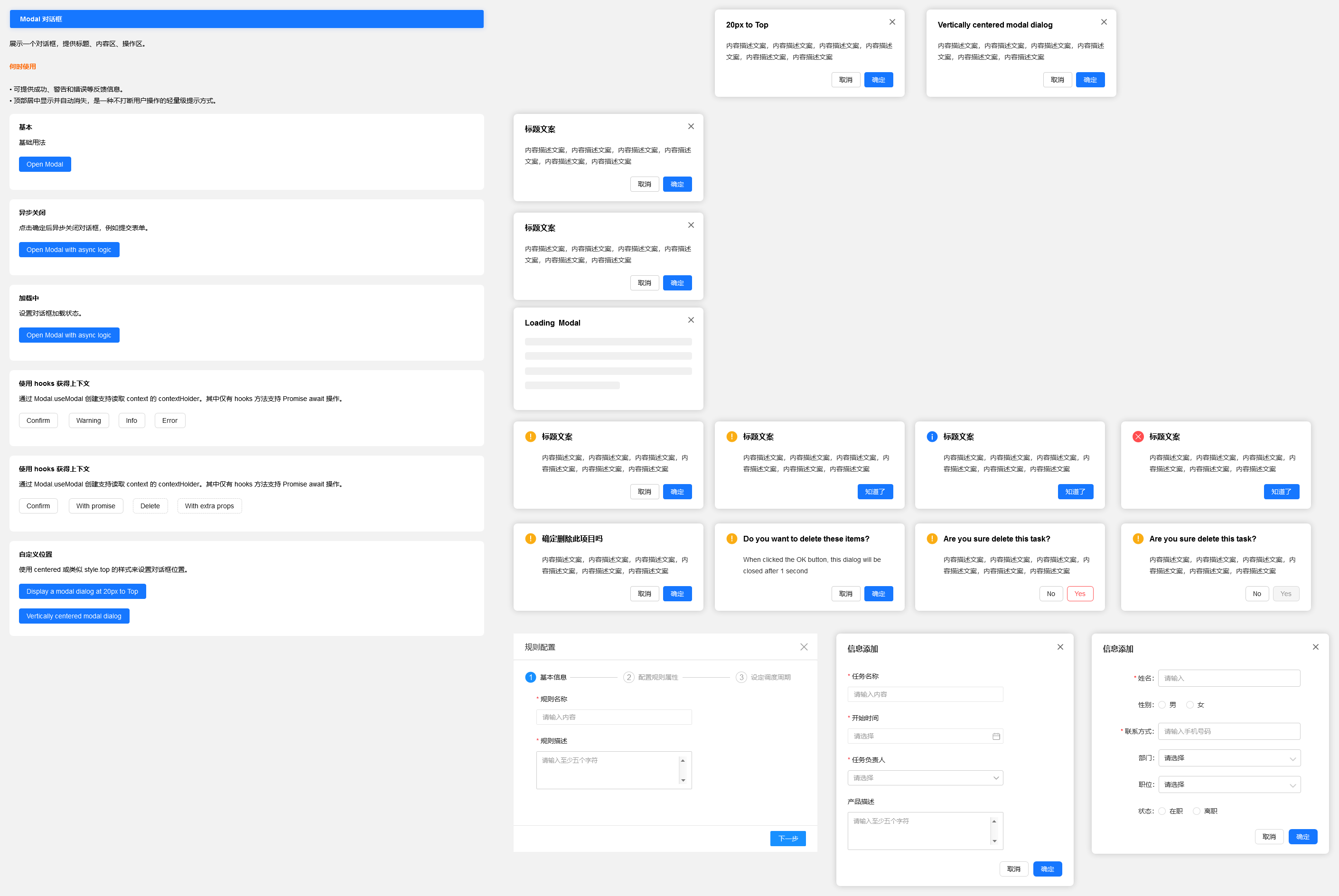Viewport: 1339px width, 896px height.
Task: Click the orange 何时使用 heading
Action: tap(23, 66)
